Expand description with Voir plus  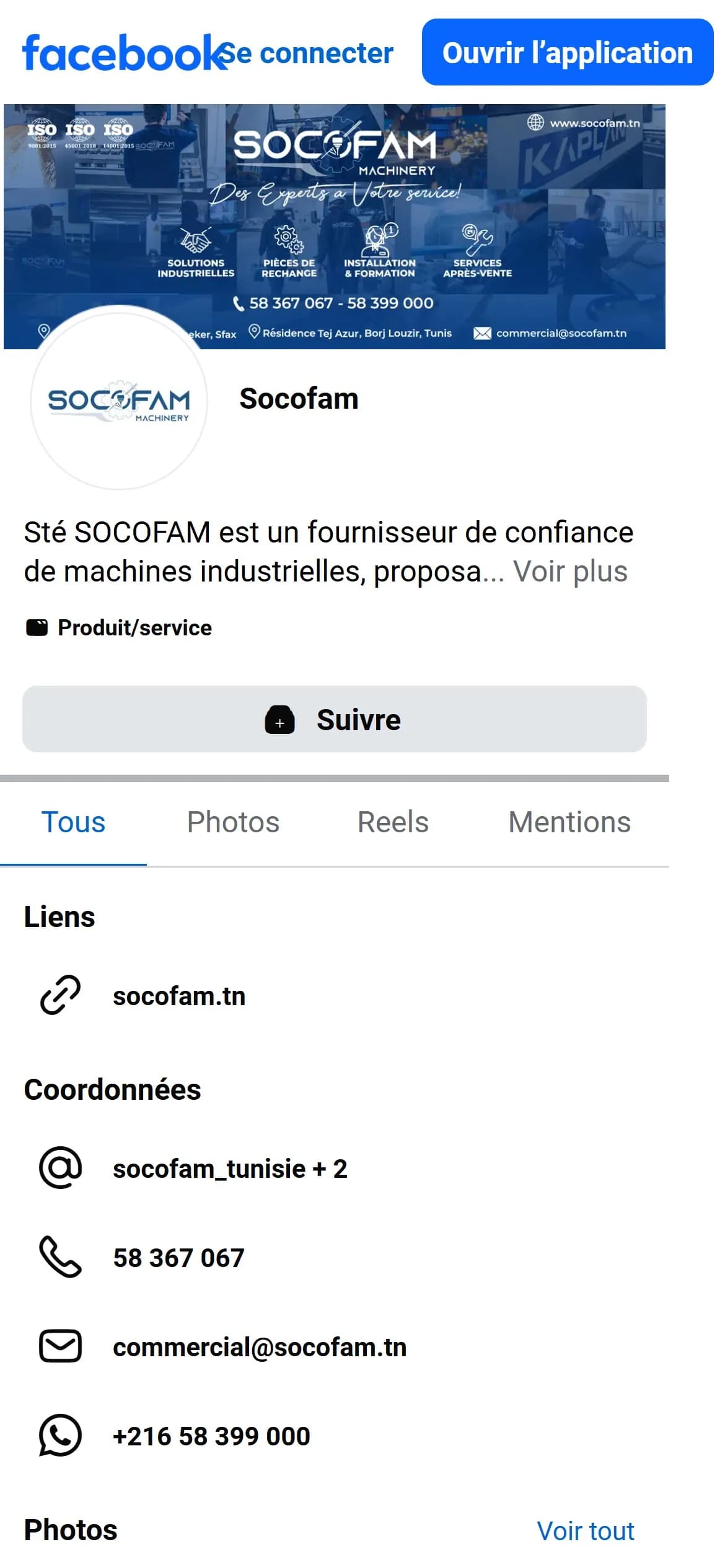pos(570,571)
